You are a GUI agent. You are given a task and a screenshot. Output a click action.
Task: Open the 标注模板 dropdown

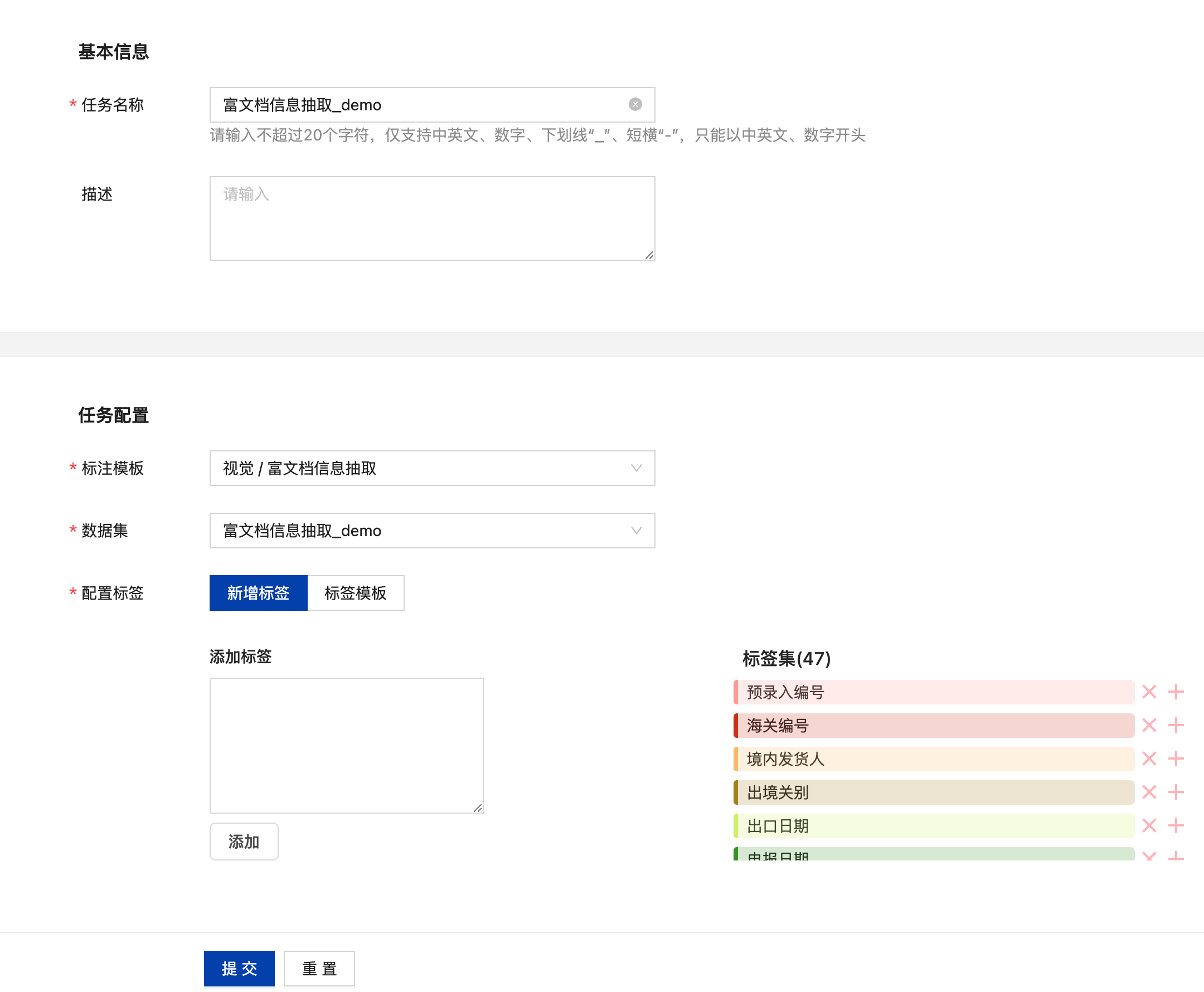[432, 468]
